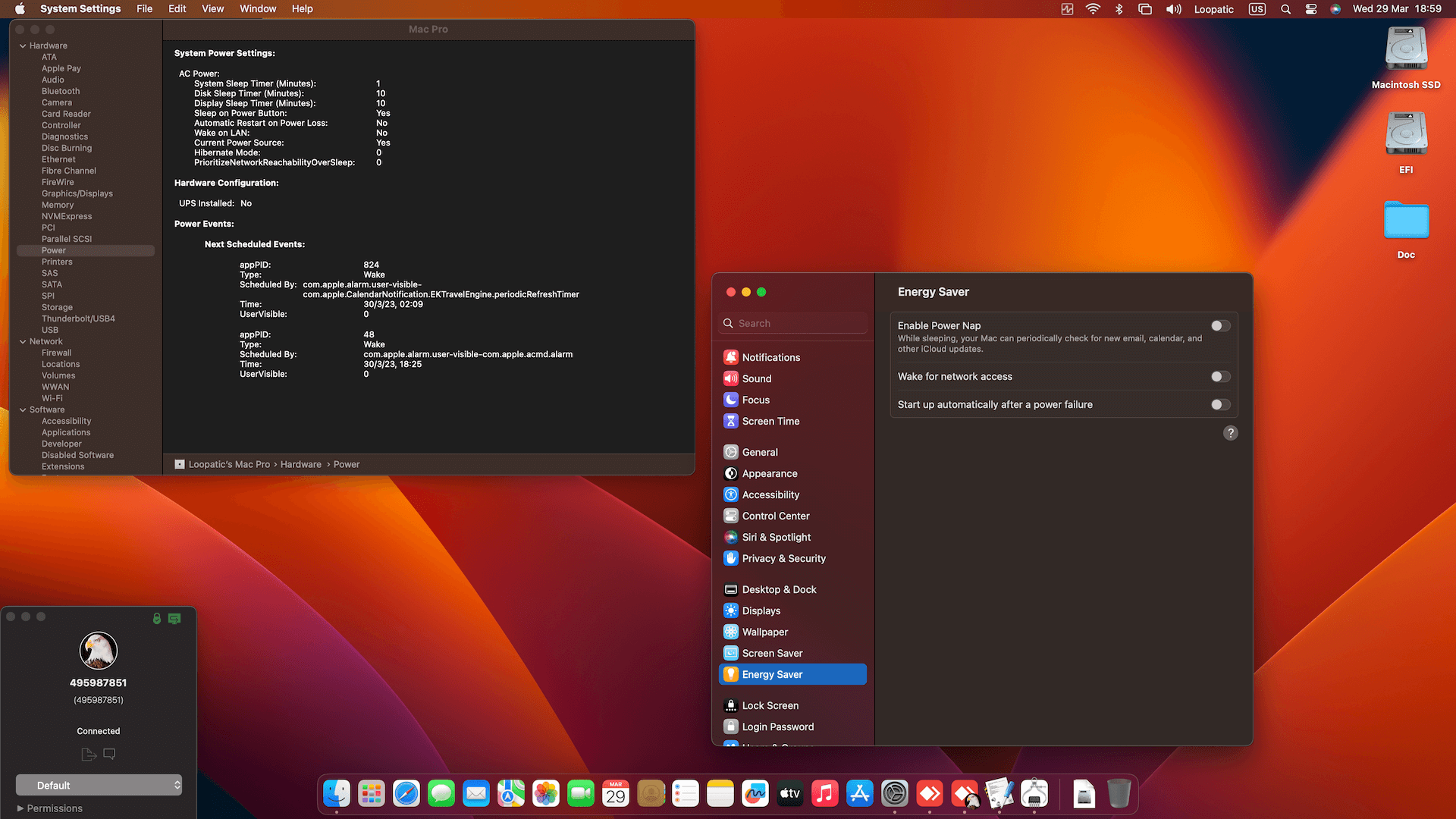Viewport: 1456px width, 819px height.
Task: Open the Window menu
Action: (x=257, y=8)
